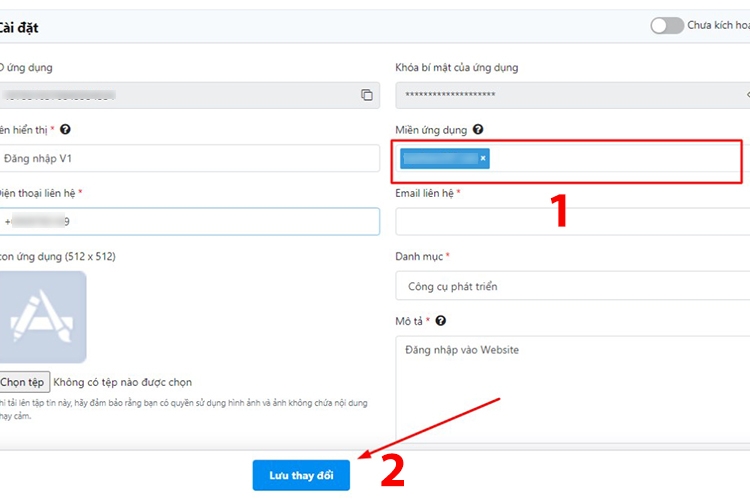Save with the "Lưu thay đổi" button

301,475
